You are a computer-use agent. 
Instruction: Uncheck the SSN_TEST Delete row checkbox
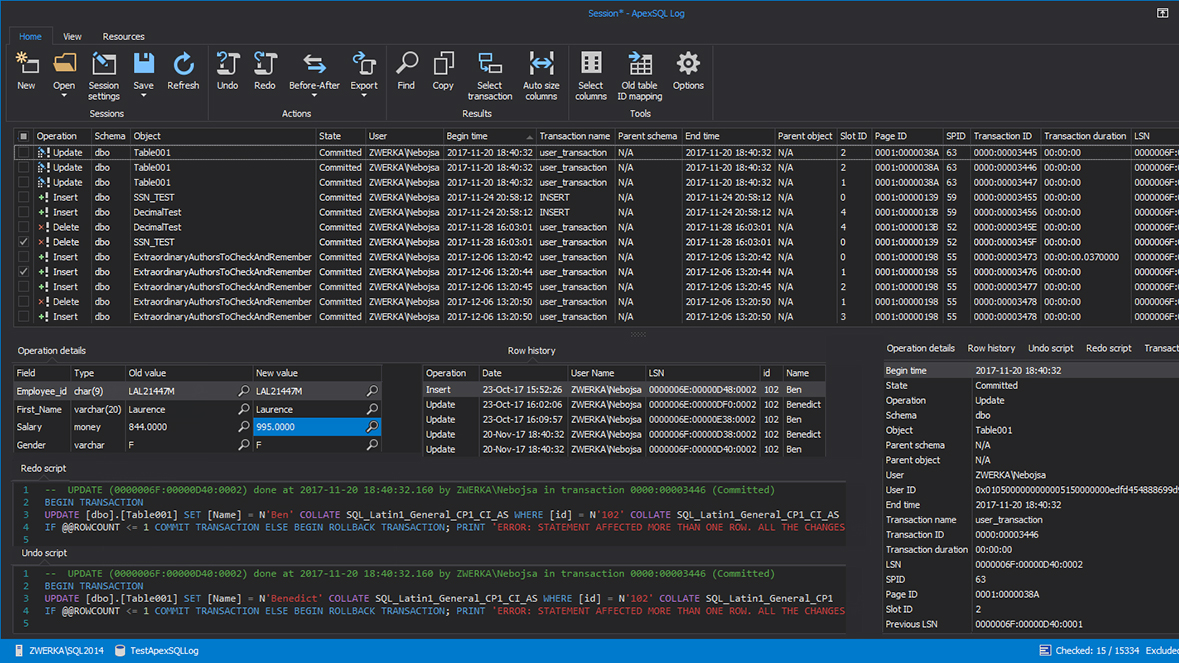coord(24,242)
